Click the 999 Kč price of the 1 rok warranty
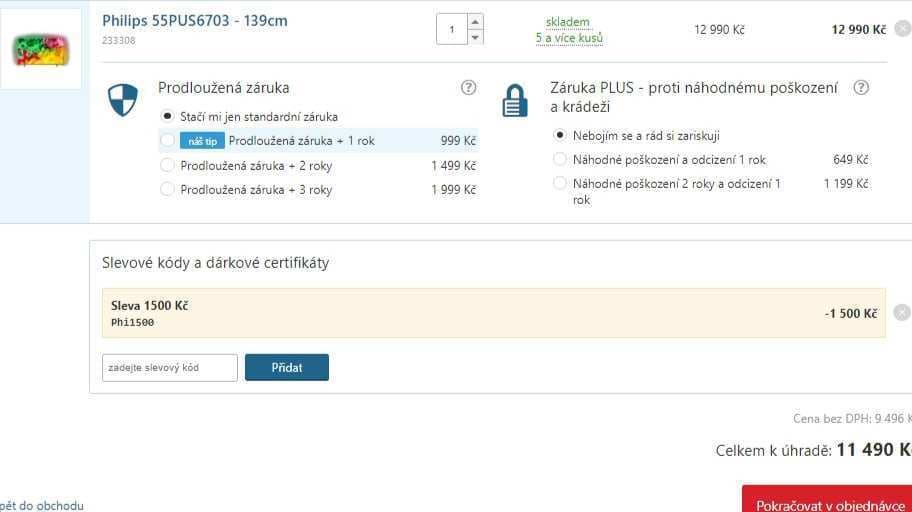Viewport: 912px width, 512px height. pos(458,141)
